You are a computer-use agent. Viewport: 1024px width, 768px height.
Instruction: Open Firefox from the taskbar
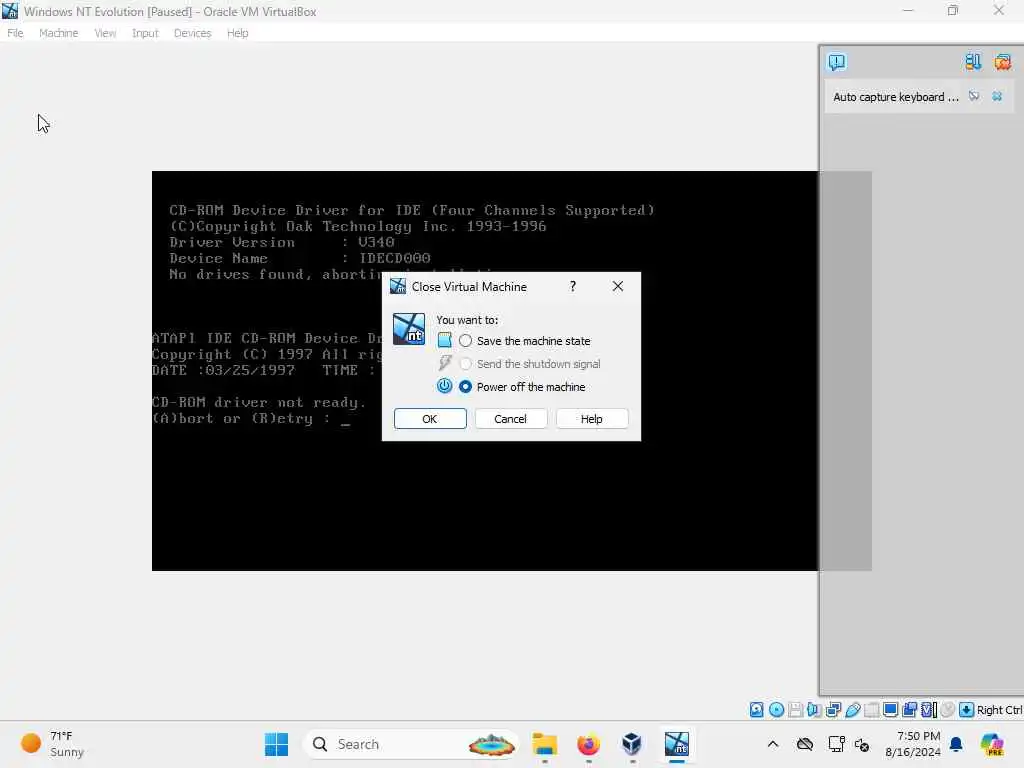point(588,744)
